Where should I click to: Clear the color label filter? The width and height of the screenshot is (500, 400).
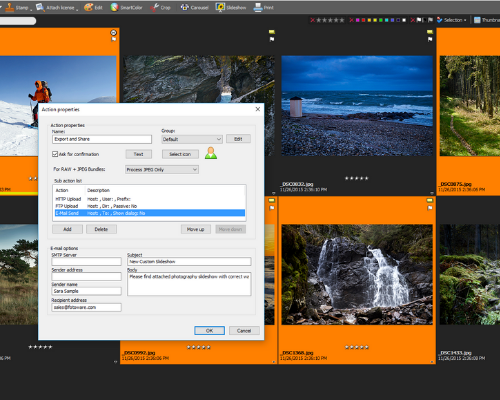tap(351, 20)
